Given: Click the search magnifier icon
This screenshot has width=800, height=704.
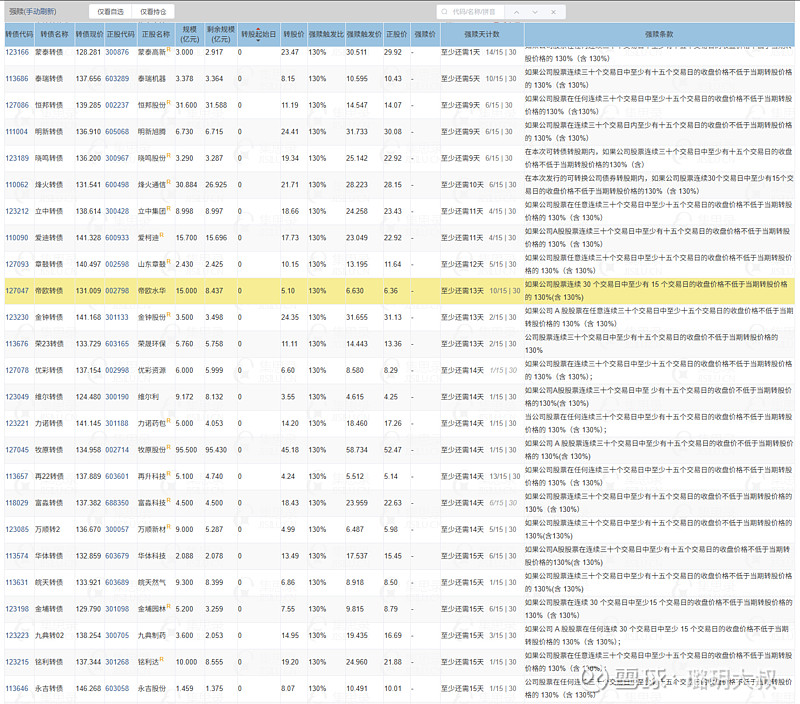Looking at the screenshot, I should [446, 13].
